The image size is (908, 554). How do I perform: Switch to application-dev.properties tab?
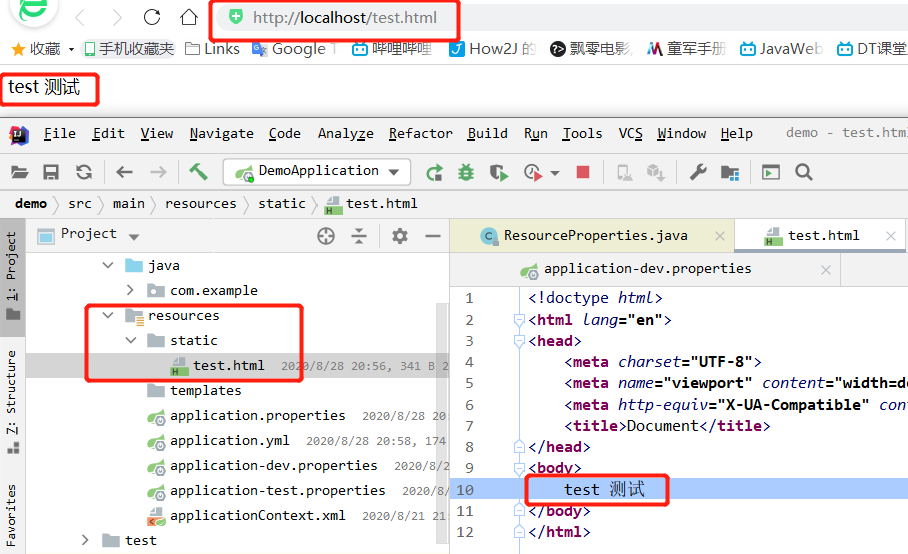click(647, 269)
